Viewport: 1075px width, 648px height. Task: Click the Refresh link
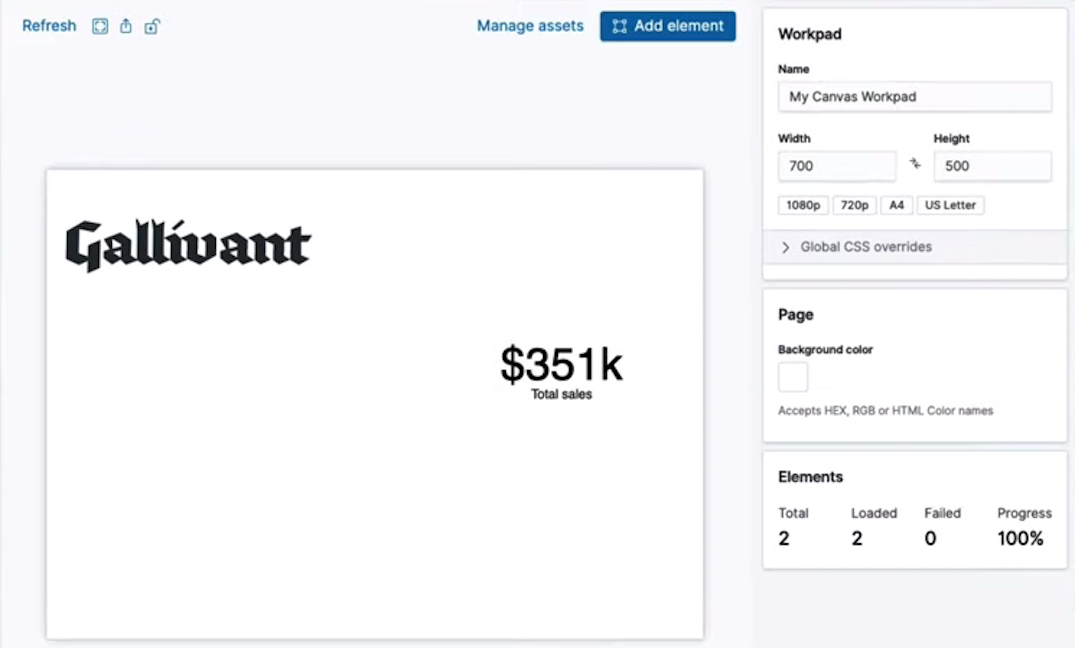[x=48, y=26]
